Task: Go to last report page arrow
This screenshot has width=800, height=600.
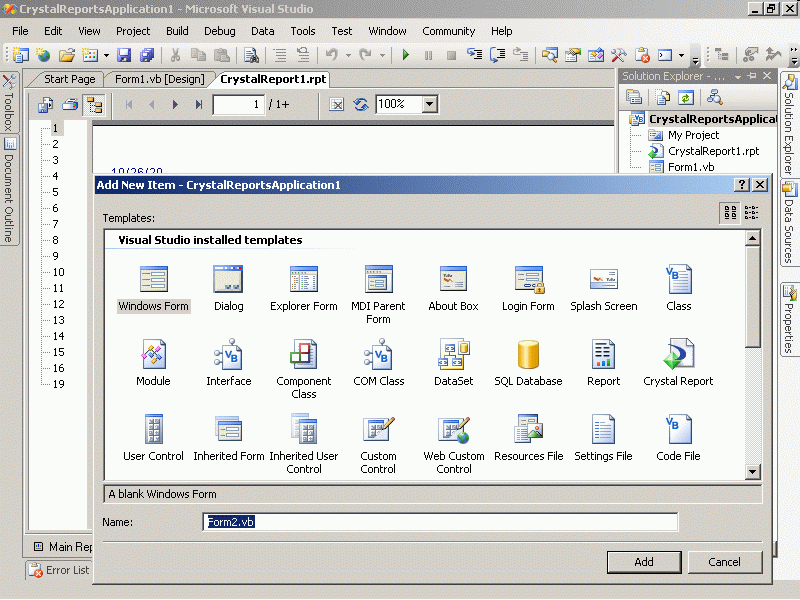Action: [198, 105]
